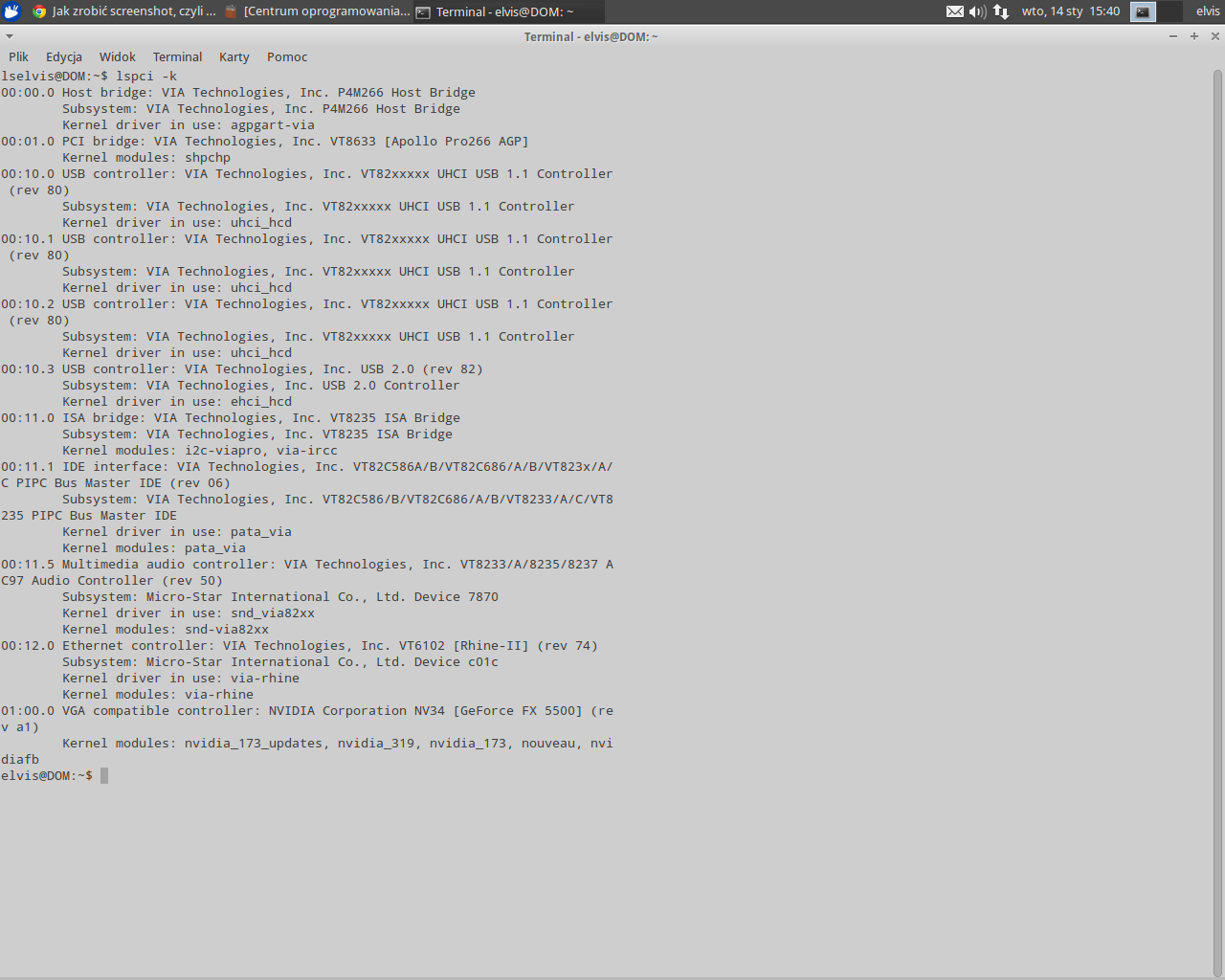This screenshot has height=980, width=1225.
Task: Click the wrapped 'diafb' text line
Action: tap(20, 759)
